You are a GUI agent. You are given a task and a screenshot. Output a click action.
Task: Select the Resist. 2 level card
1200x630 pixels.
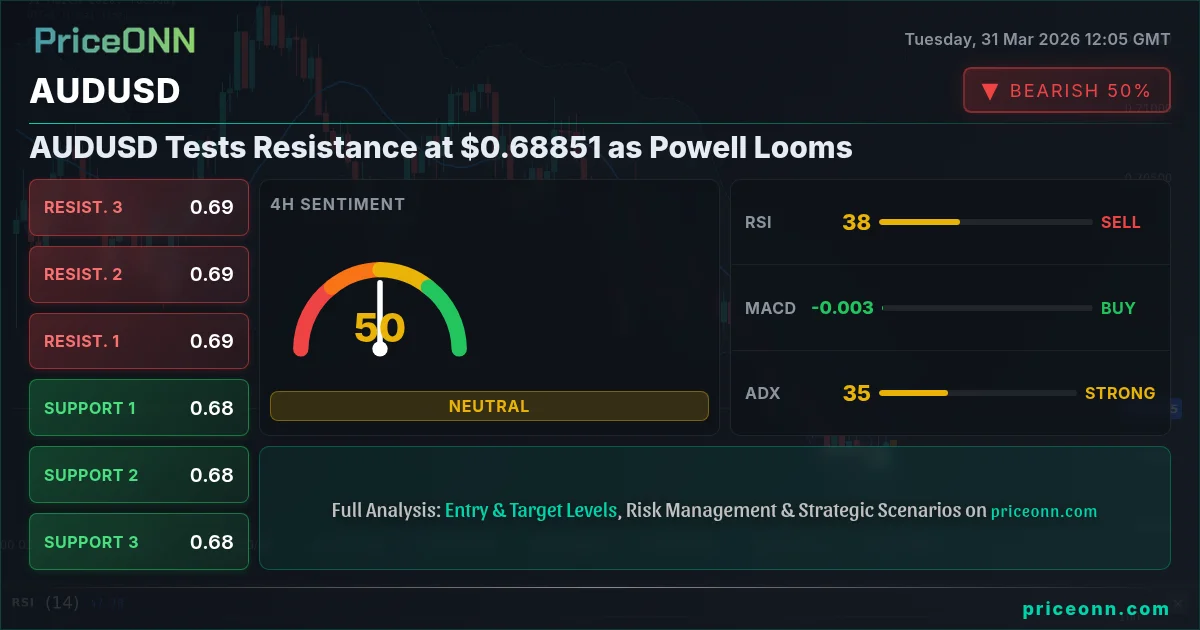pos(139,274)
